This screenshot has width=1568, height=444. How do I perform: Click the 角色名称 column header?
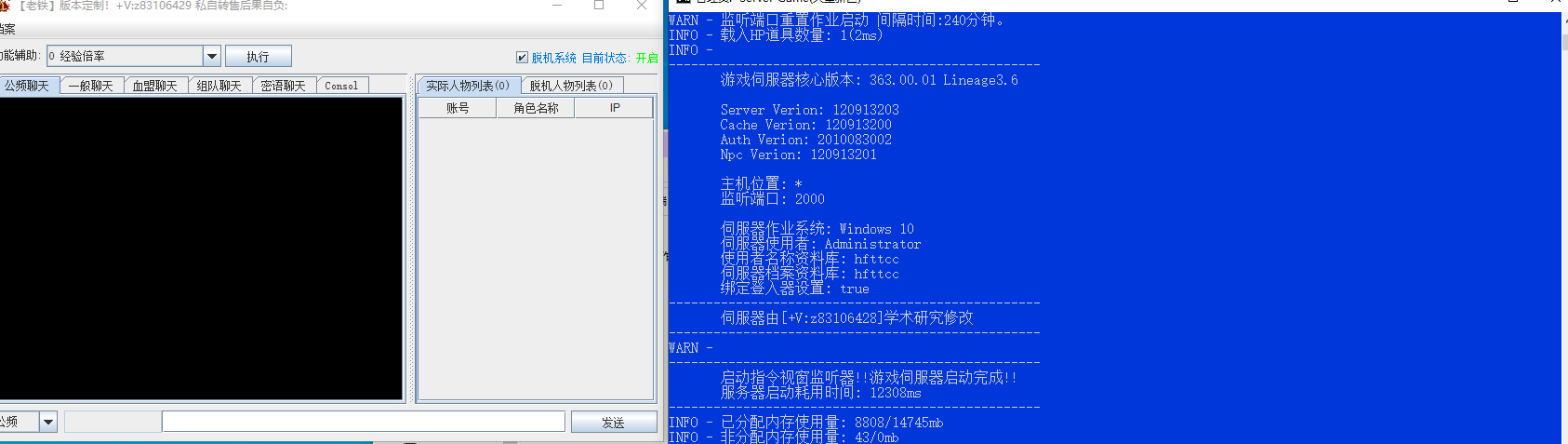click(x=536, y=108)
